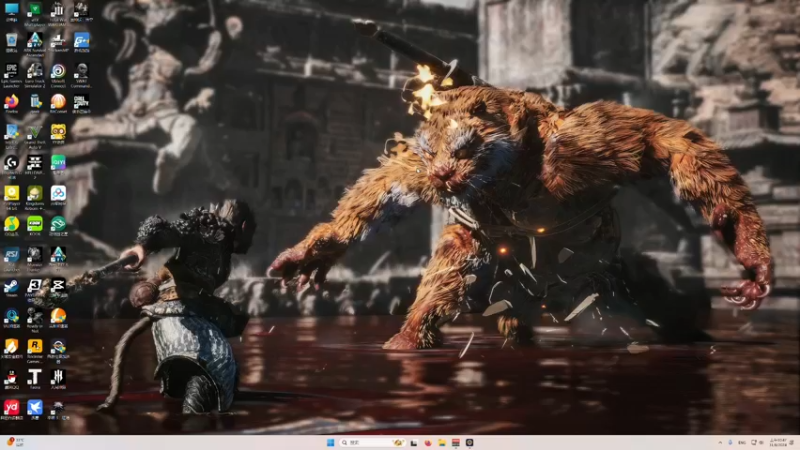Open the Youdao yd red shortcut

(11, 410)
